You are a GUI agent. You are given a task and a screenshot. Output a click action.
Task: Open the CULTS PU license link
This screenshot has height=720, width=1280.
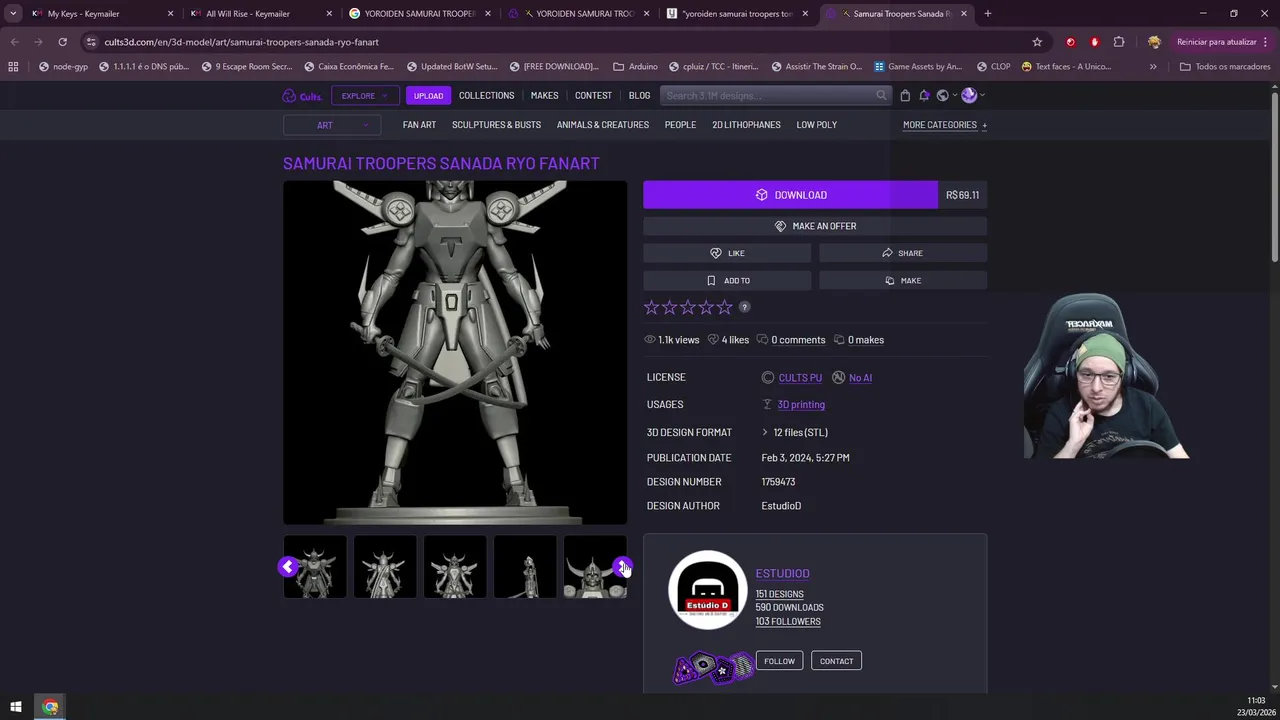click(x=800, y=378)
